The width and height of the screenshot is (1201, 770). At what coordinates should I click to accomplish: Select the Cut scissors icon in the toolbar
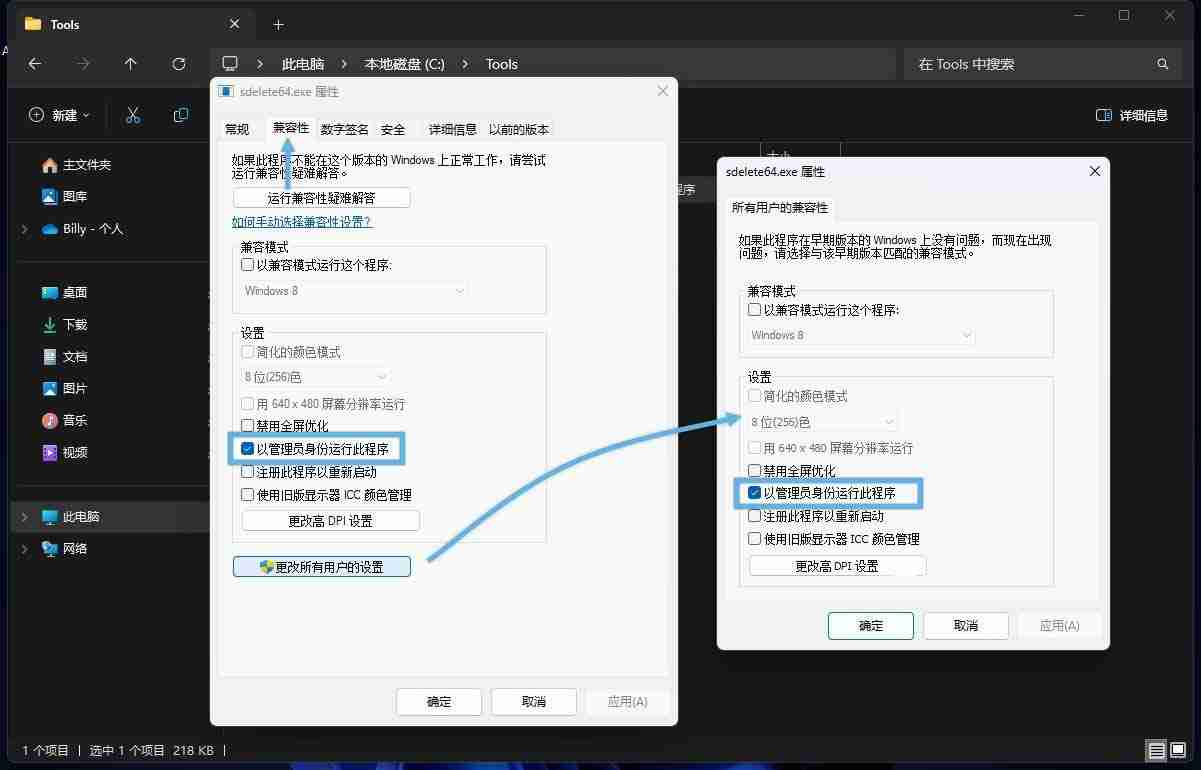pos(133,115)
